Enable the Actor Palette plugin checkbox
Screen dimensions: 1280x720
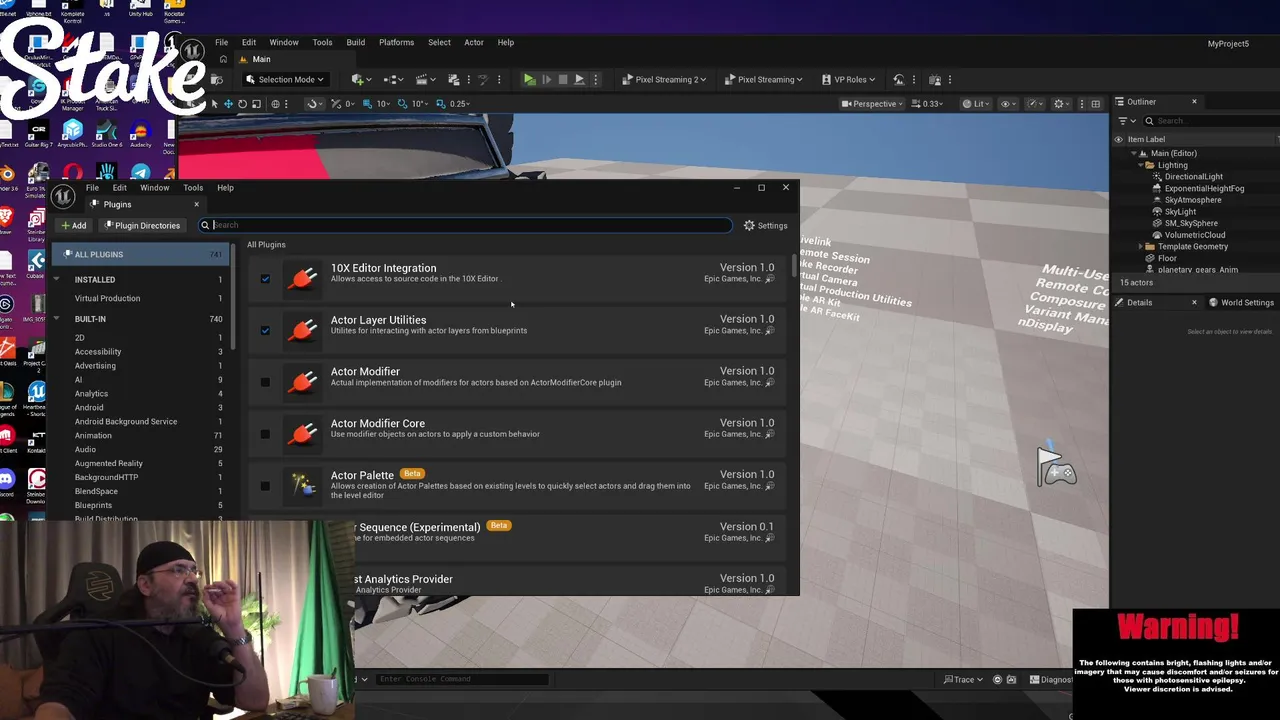[265, 486]
